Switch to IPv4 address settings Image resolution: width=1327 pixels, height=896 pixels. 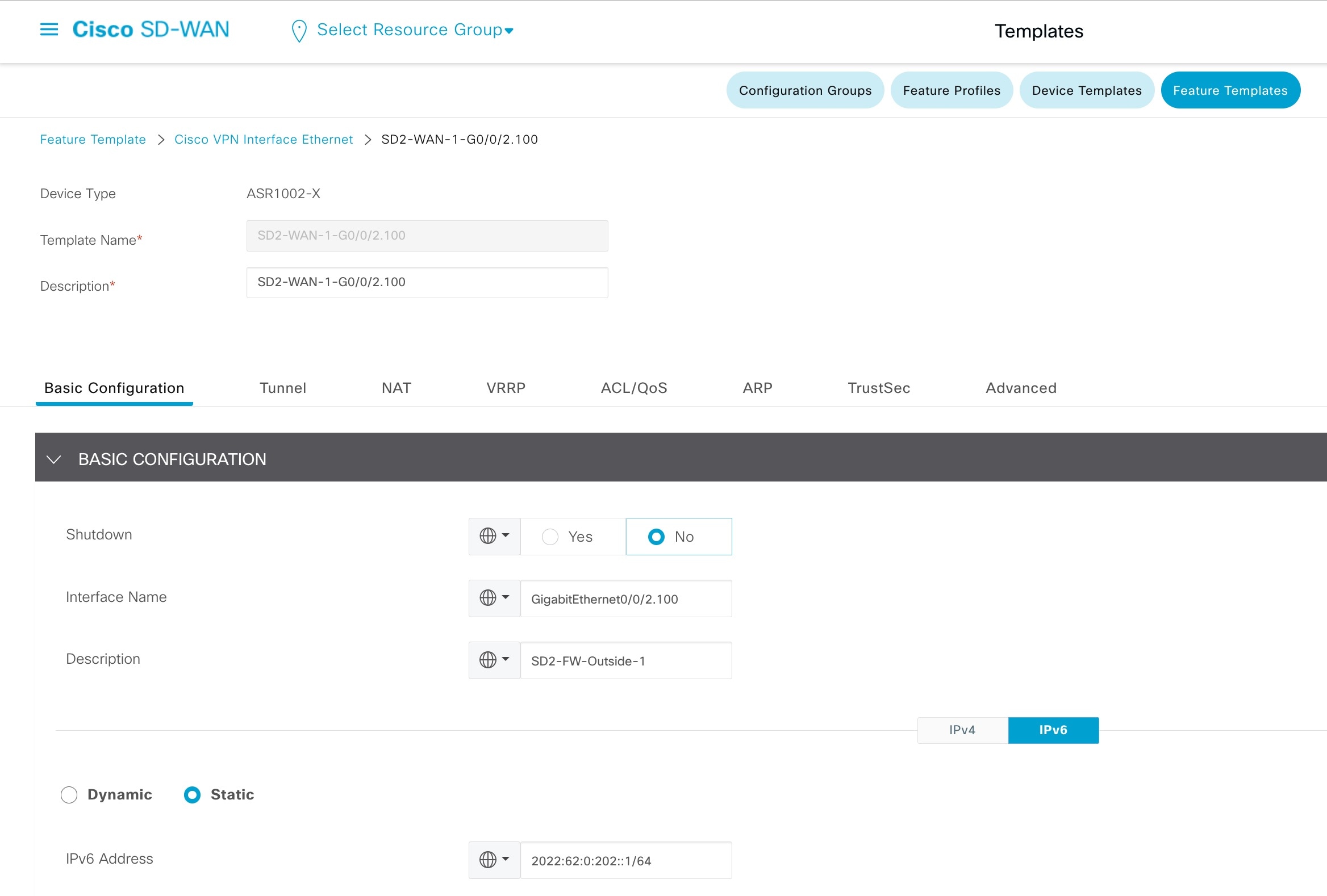tap(962, 730)
